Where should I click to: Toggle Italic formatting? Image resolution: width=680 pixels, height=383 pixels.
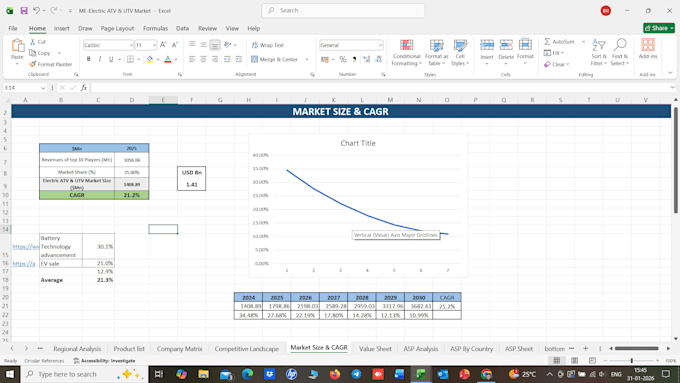coord(100,59)
